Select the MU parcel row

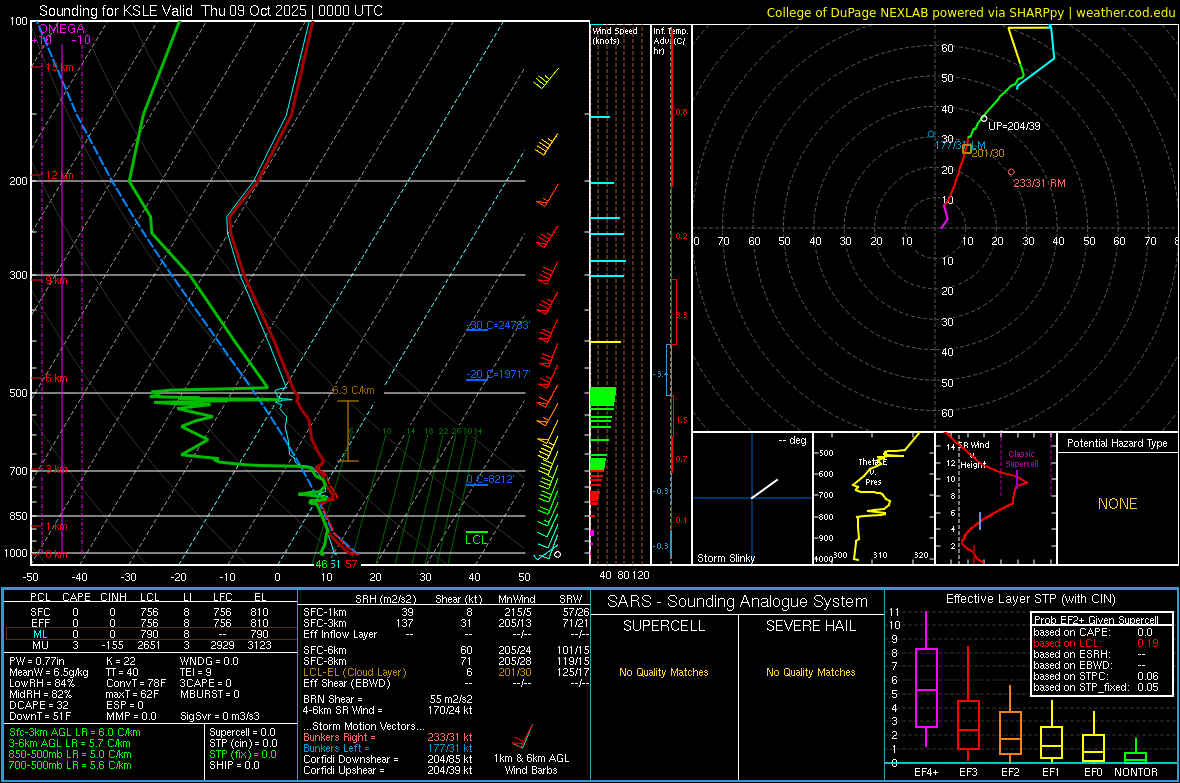(150, 645)
